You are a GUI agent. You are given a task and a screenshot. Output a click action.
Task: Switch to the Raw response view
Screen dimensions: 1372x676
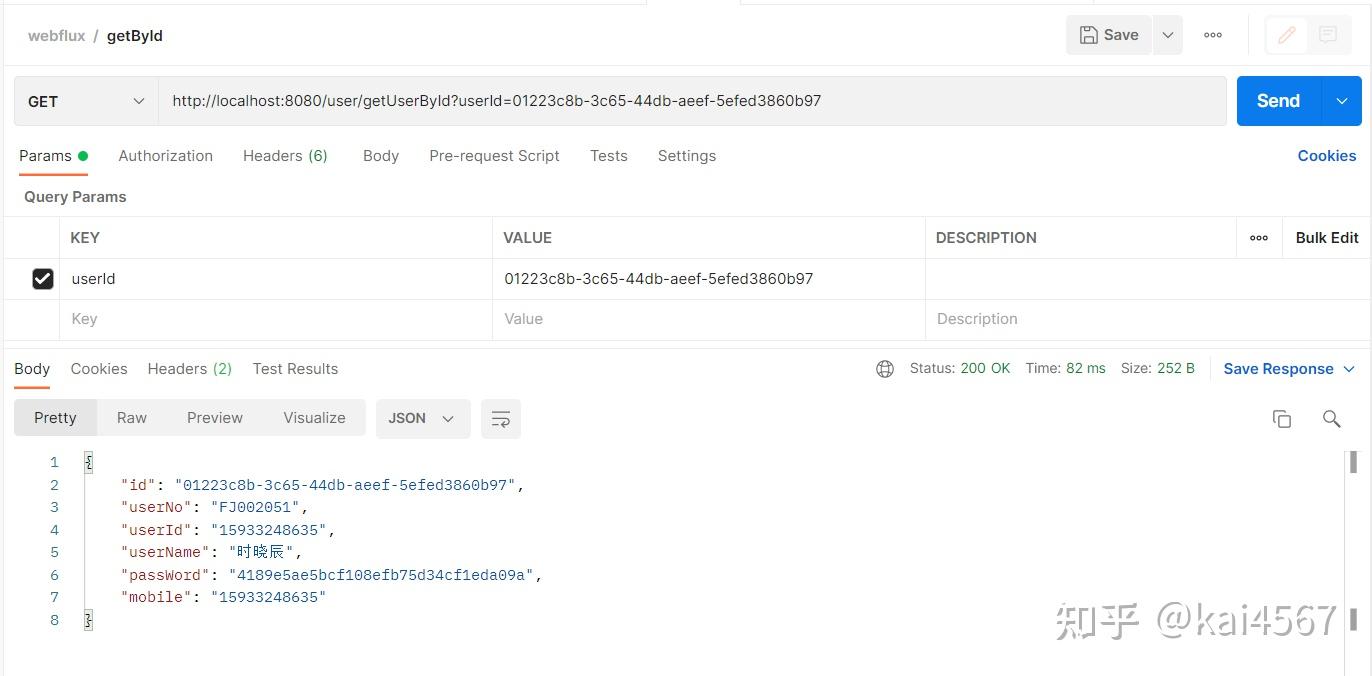[131, 417]
